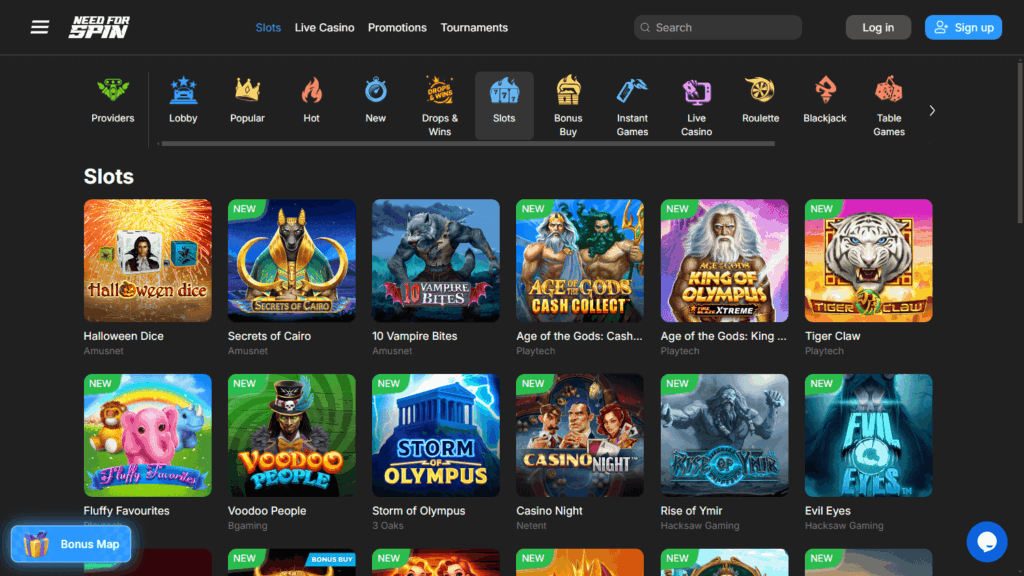Choose the Blackjack category icon
The image size is (1024, 576).
(825, 90)
